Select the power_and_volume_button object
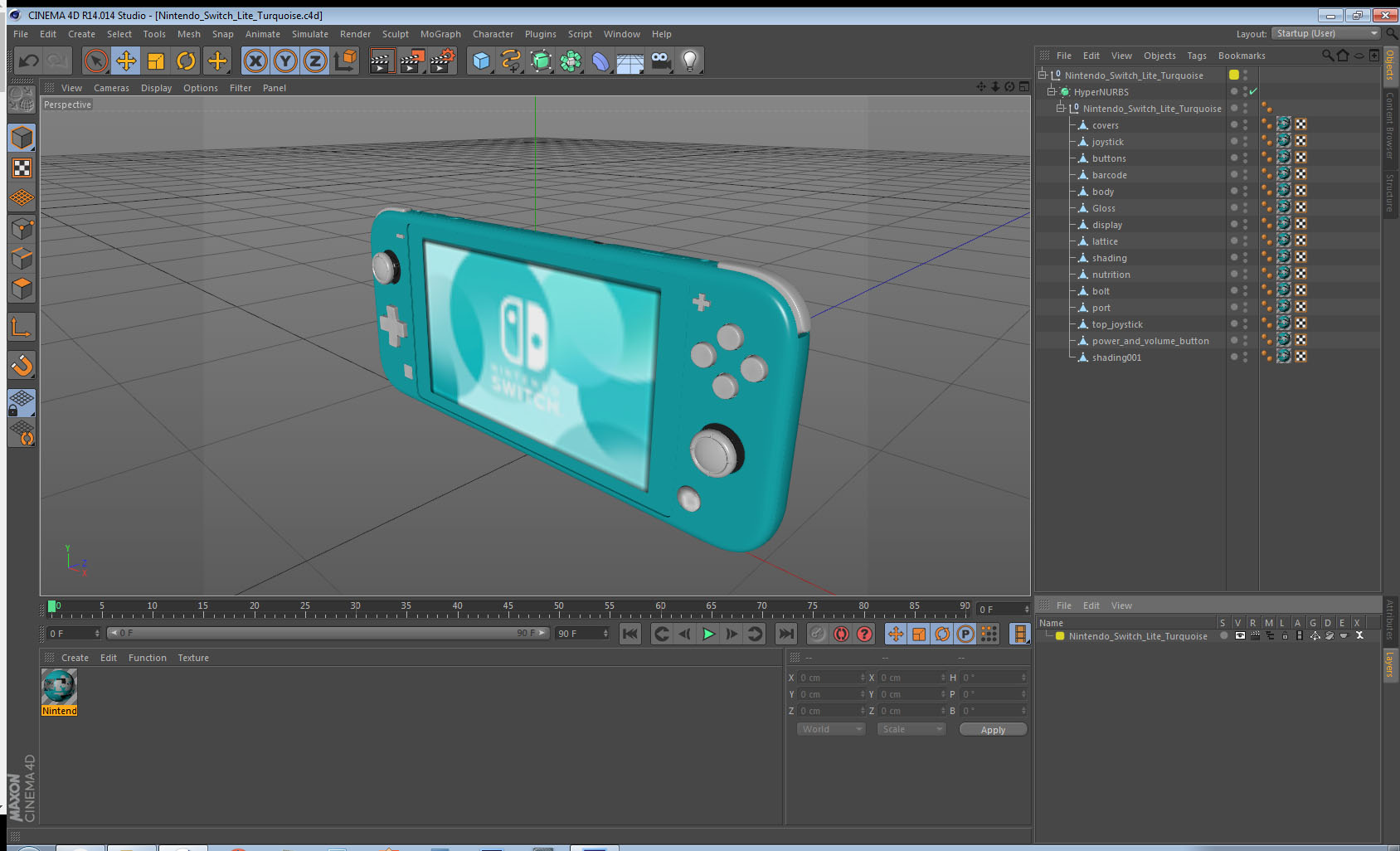Viewport: 1400px width, 851px height. pyautogui.click(x=1150, y=341)
